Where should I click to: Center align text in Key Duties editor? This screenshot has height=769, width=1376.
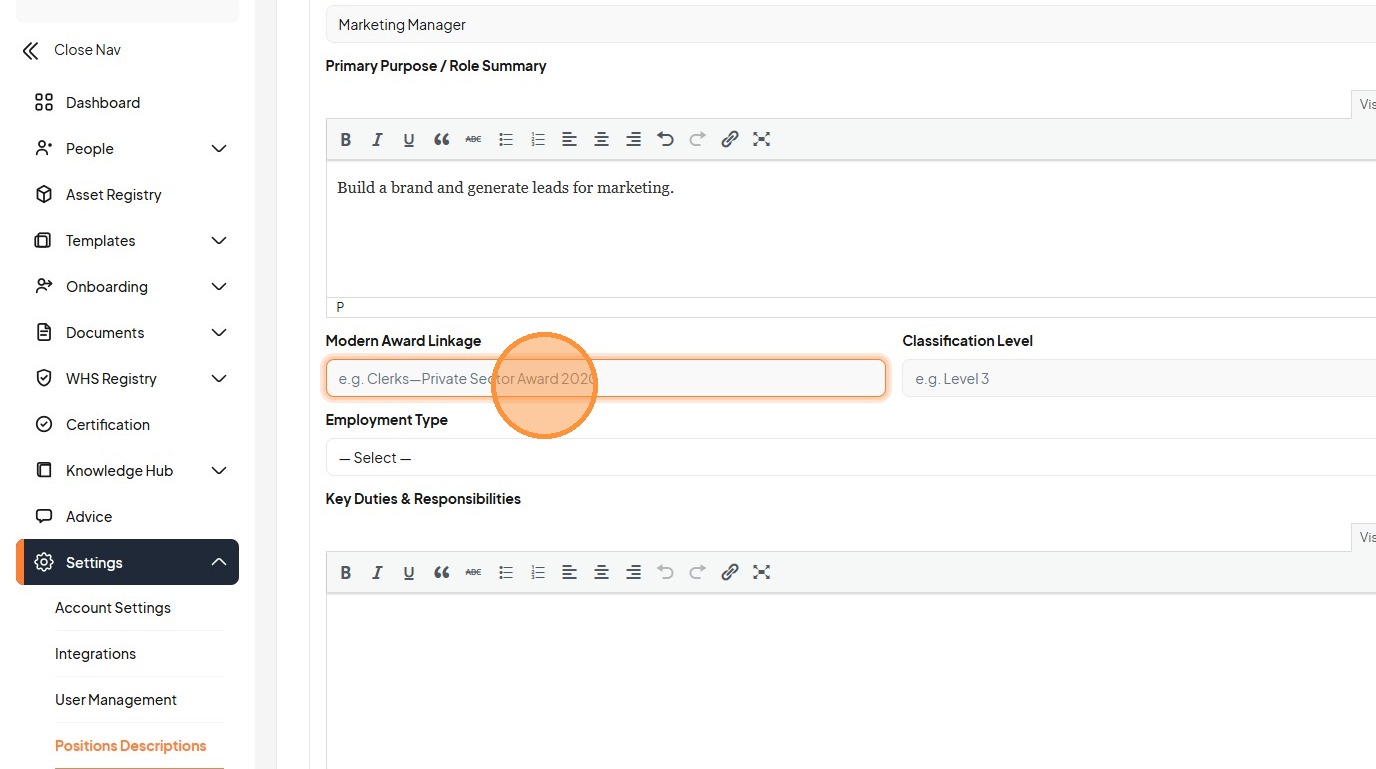click(x=601, y=573)
